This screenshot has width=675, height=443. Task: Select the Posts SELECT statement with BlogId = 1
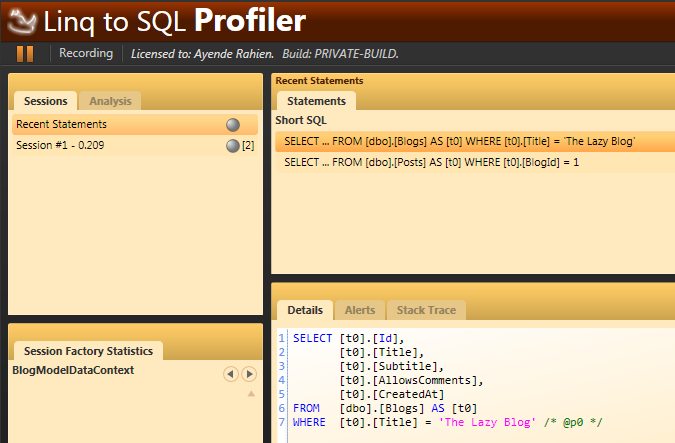[475, 162]
